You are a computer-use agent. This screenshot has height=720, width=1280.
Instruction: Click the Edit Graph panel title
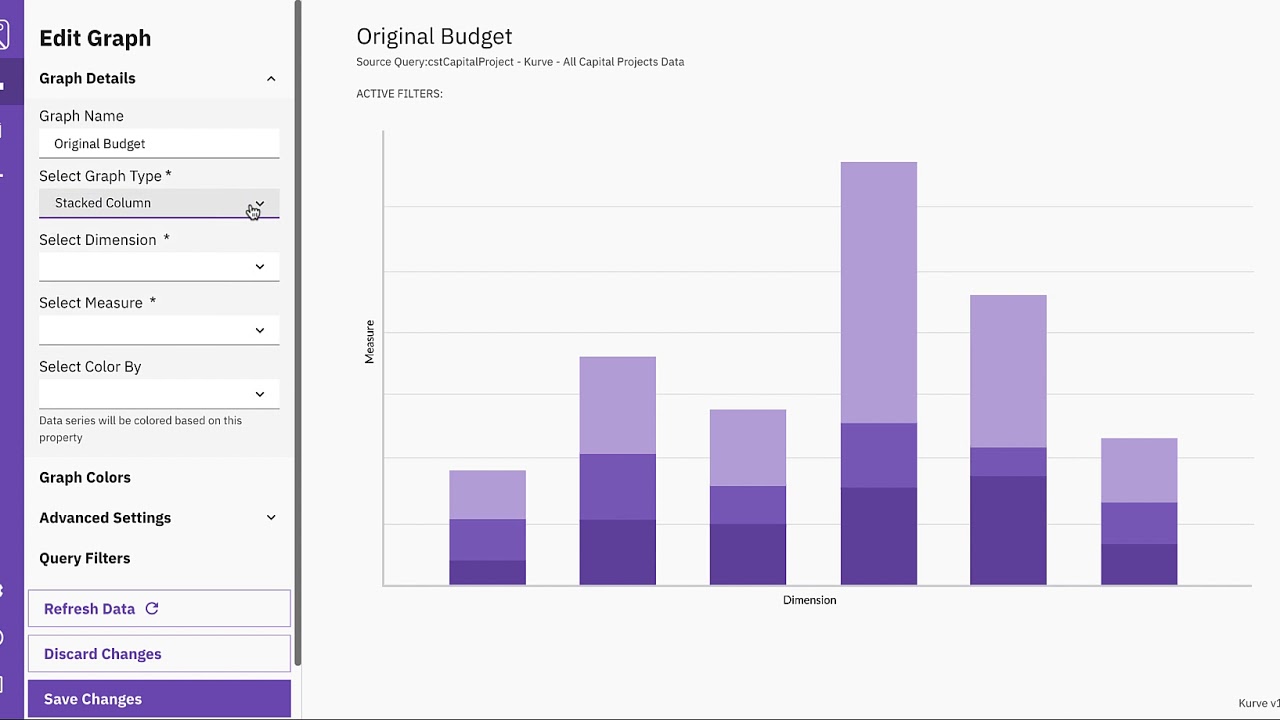95,38
